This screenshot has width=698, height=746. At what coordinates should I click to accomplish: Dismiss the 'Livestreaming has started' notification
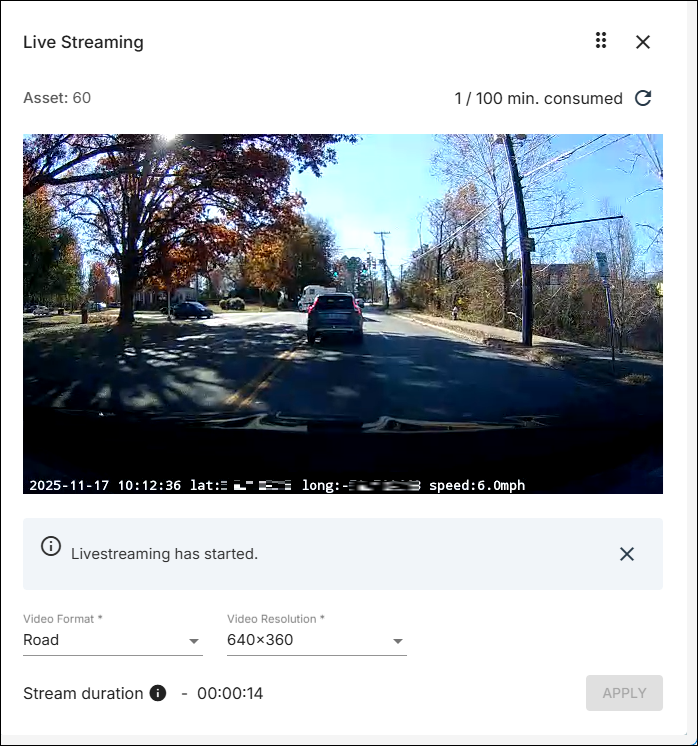pos(627,554)
